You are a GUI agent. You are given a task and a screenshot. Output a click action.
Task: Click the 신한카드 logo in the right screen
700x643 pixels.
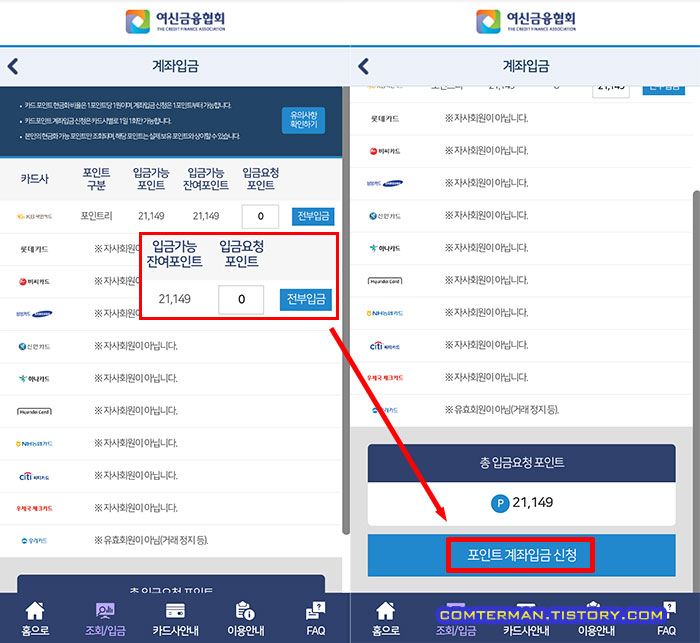(385, 216)
